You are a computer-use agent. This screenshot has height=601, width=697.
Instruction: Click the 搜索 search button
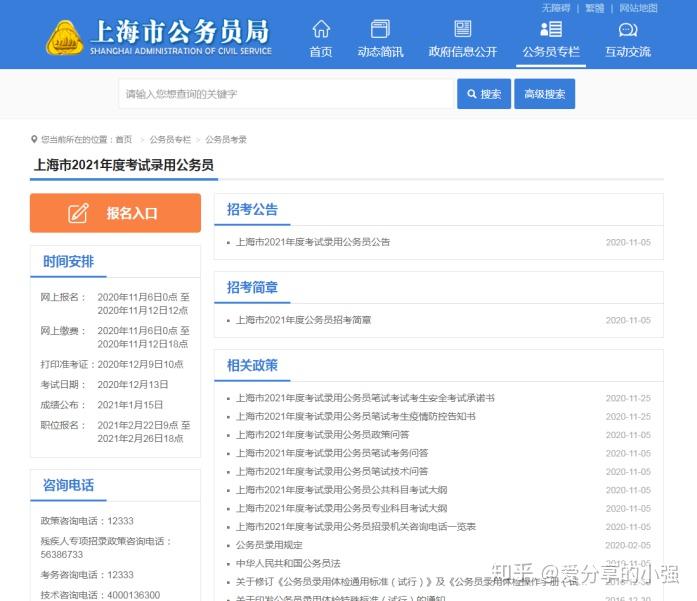click(x=484, y=94)
